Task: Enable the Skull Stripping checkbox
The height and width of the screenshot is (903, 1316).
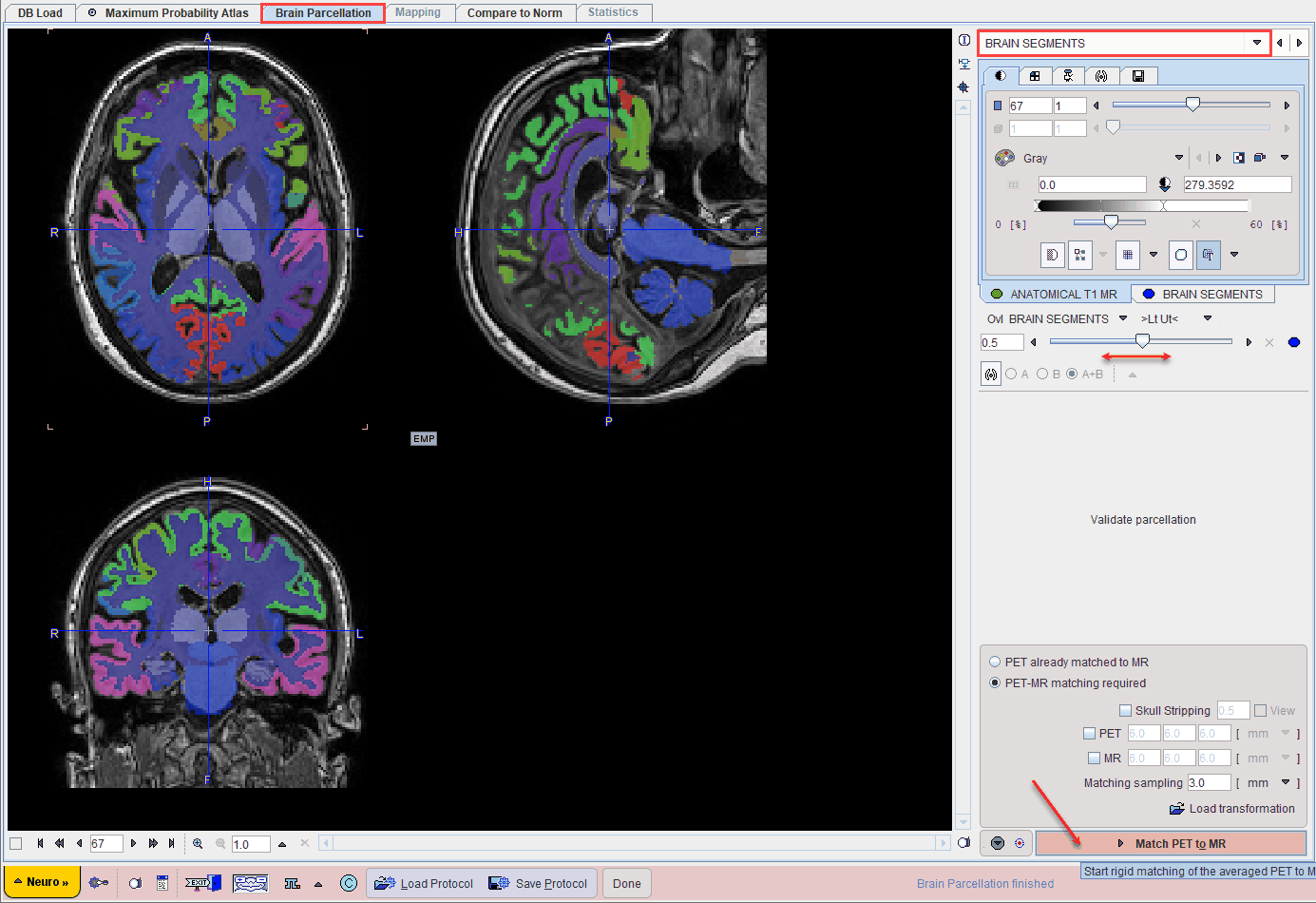Action: click(x=1126, y=710)
